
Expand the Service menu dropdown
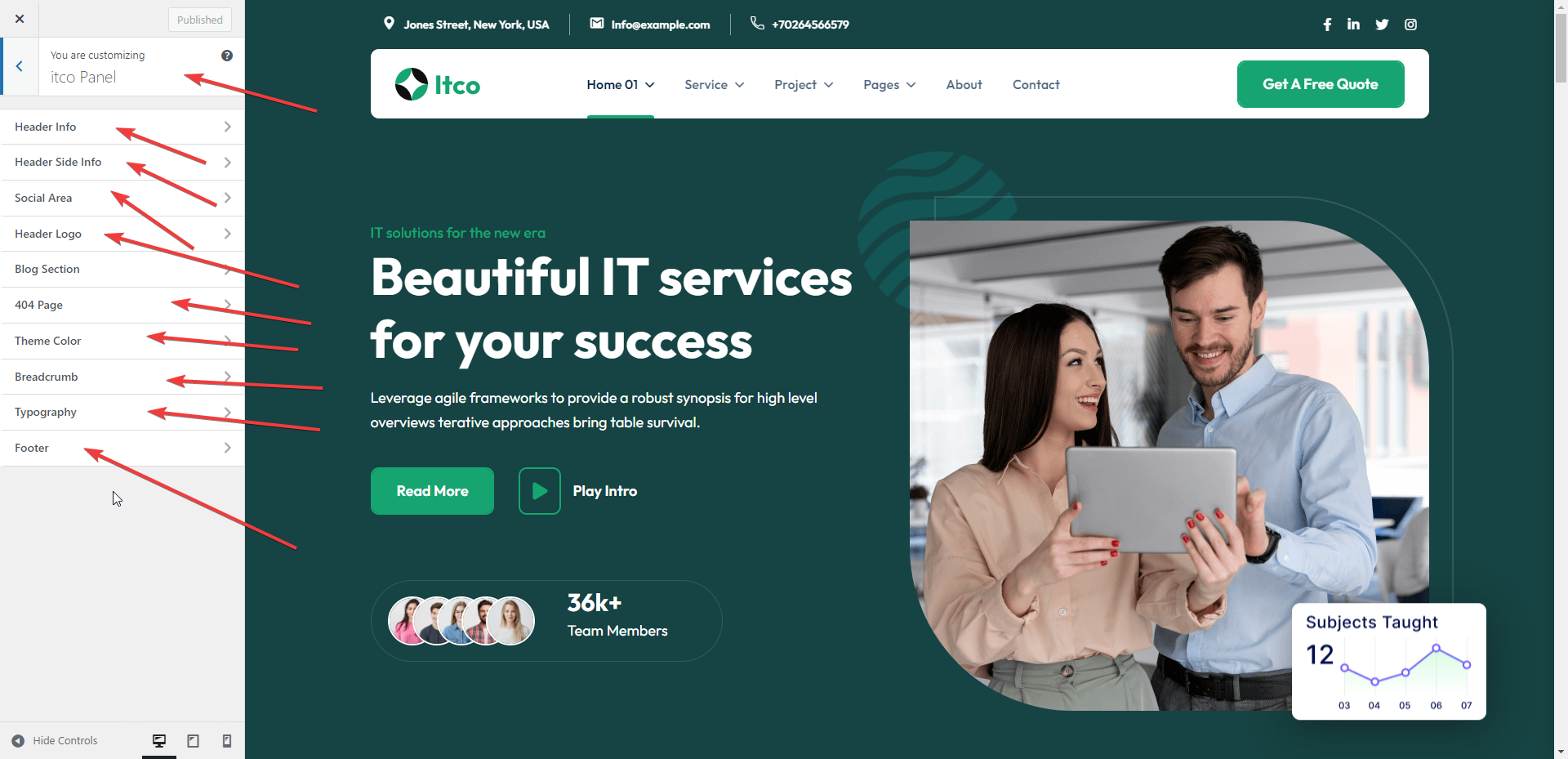coord(715,84)
